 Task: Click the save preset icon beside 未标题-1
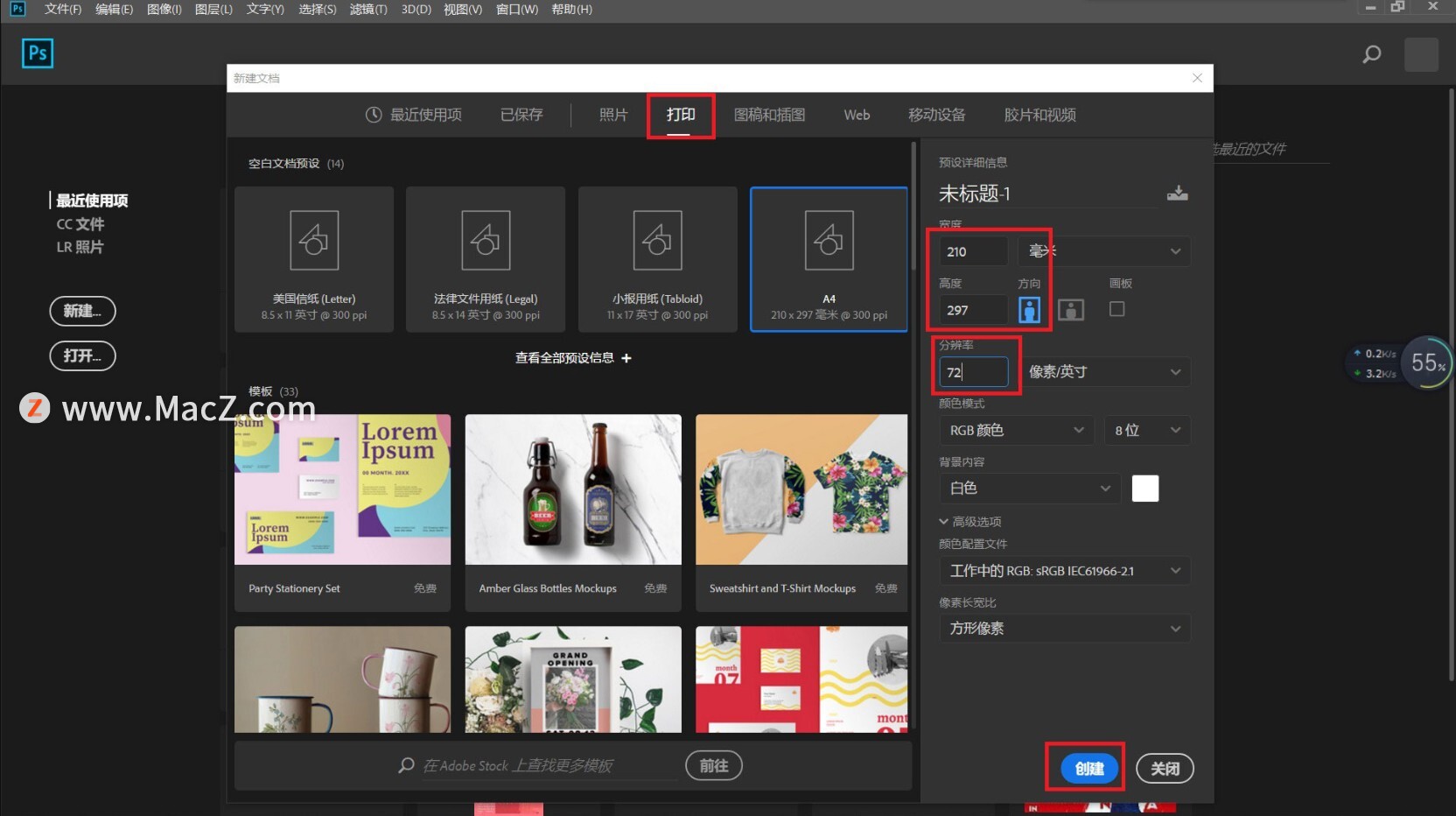pos(1177,193)
